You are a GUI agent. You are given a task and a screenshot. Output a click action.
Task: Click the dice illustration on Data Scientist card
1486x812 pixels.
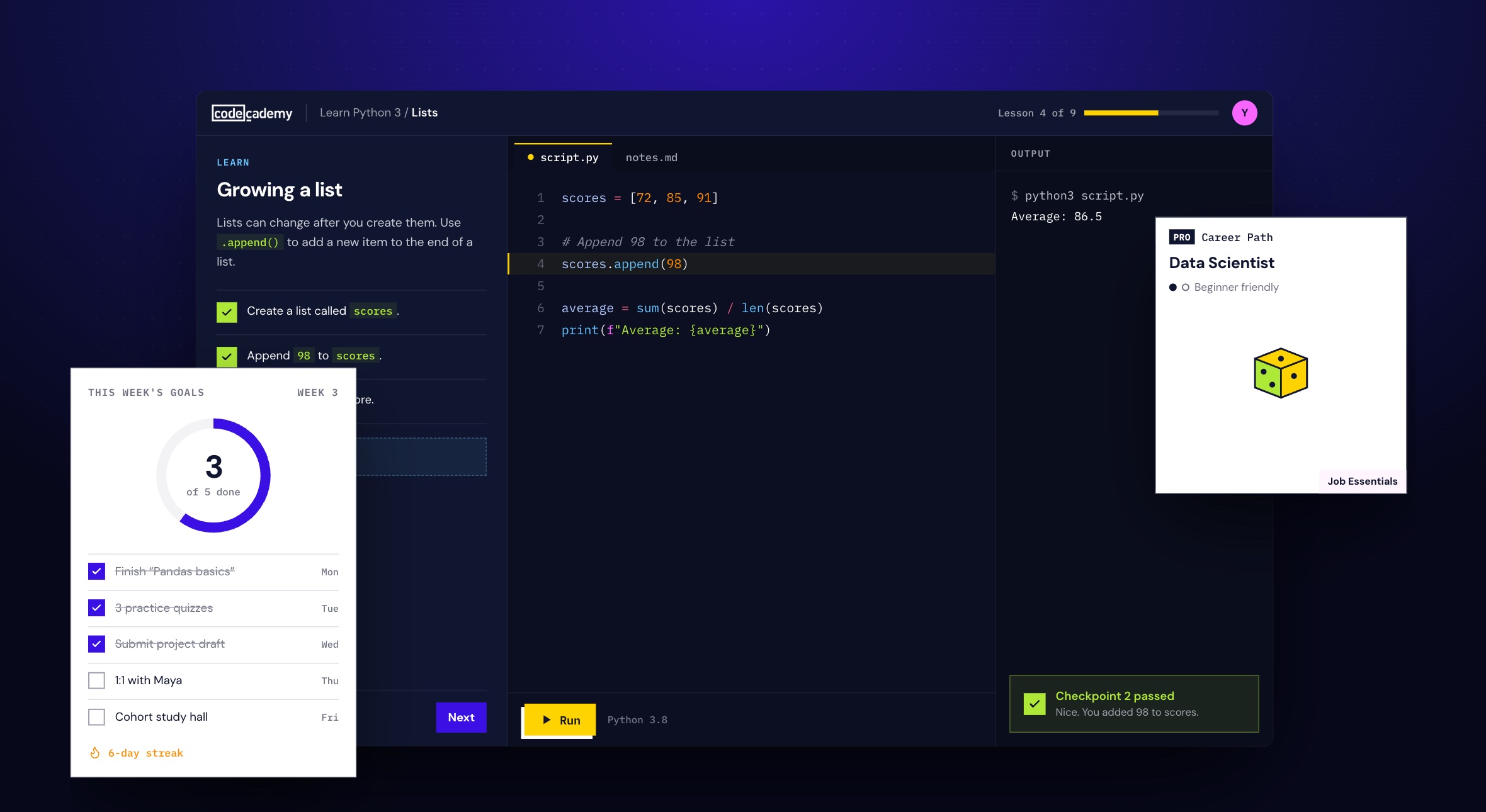1281,373
